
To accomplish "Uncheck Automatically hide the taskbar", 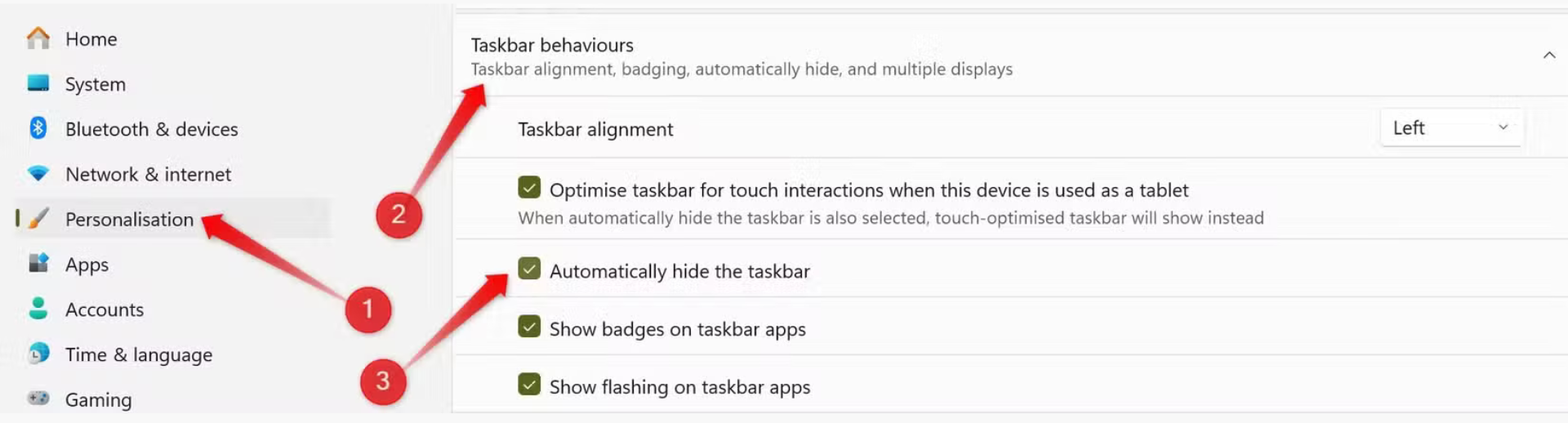I will point(529,269).
